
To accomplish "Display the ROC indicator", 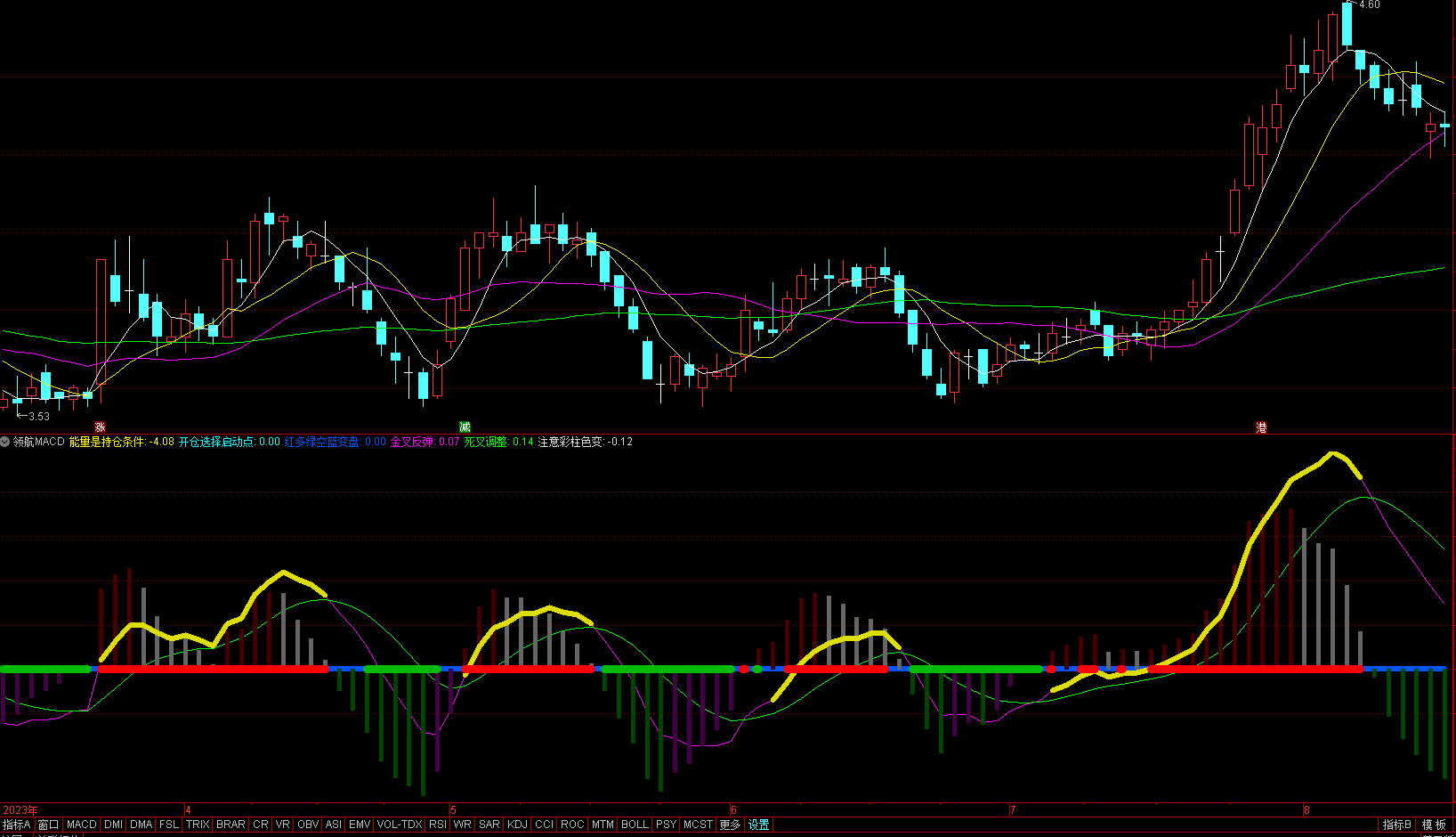I will click(x=572, y=825).
